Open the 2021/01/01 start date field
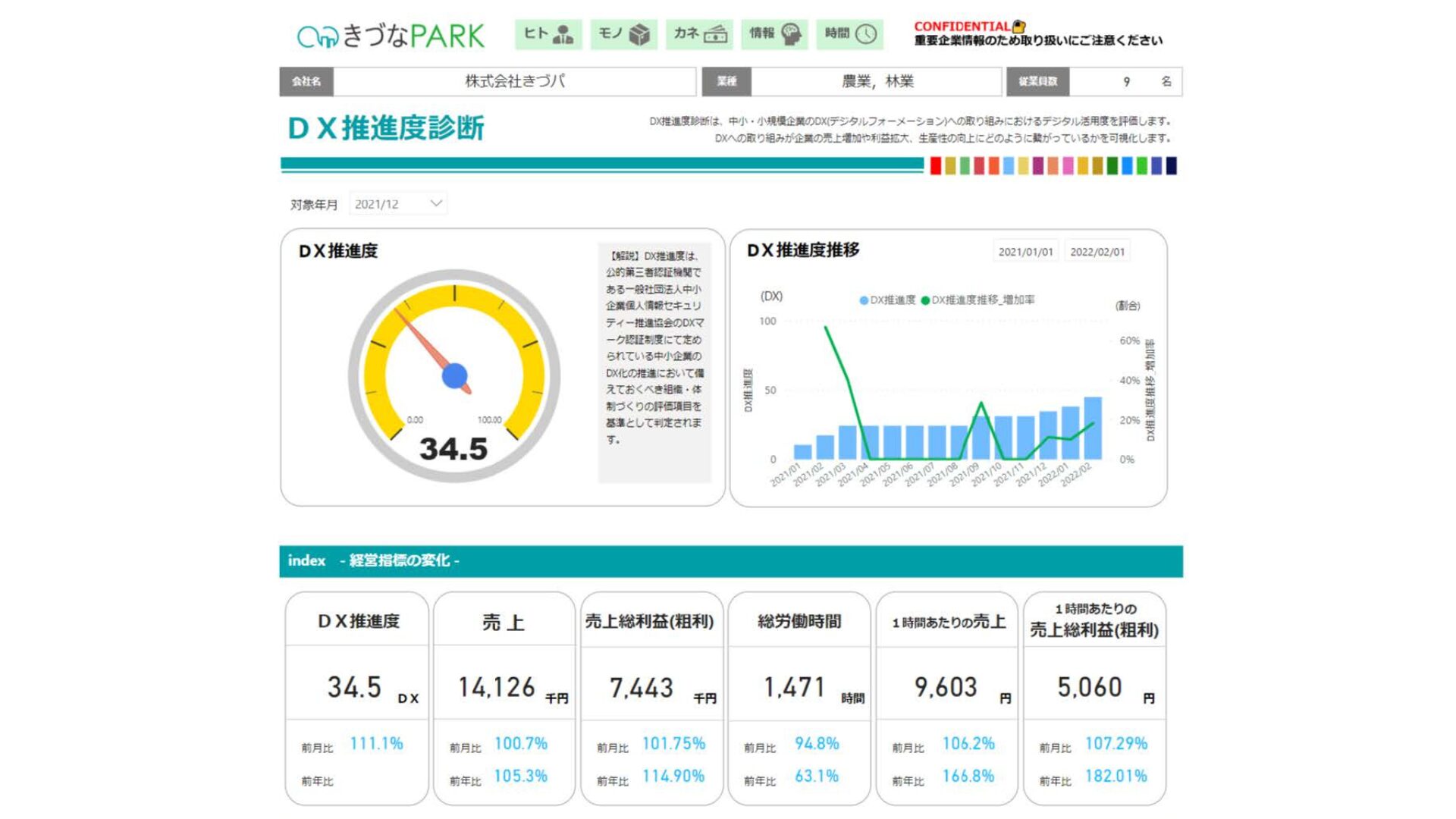The height and width of the screenshot is (819, 1456). pos(1025,252)
